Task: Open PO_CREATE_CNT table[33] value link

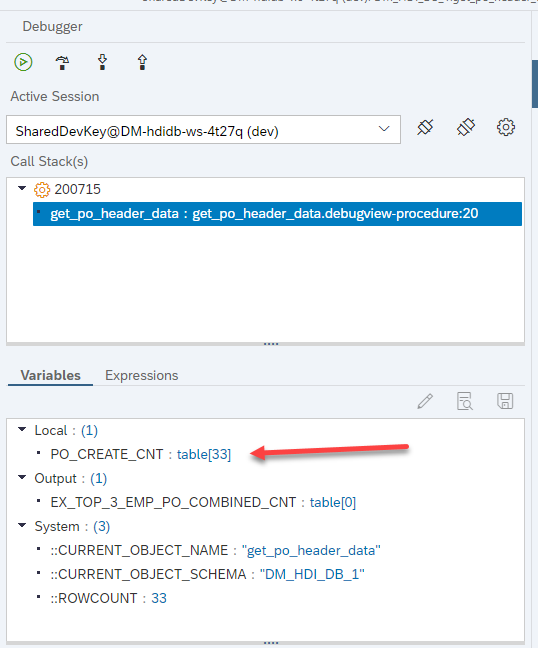Action: (204, 454)
